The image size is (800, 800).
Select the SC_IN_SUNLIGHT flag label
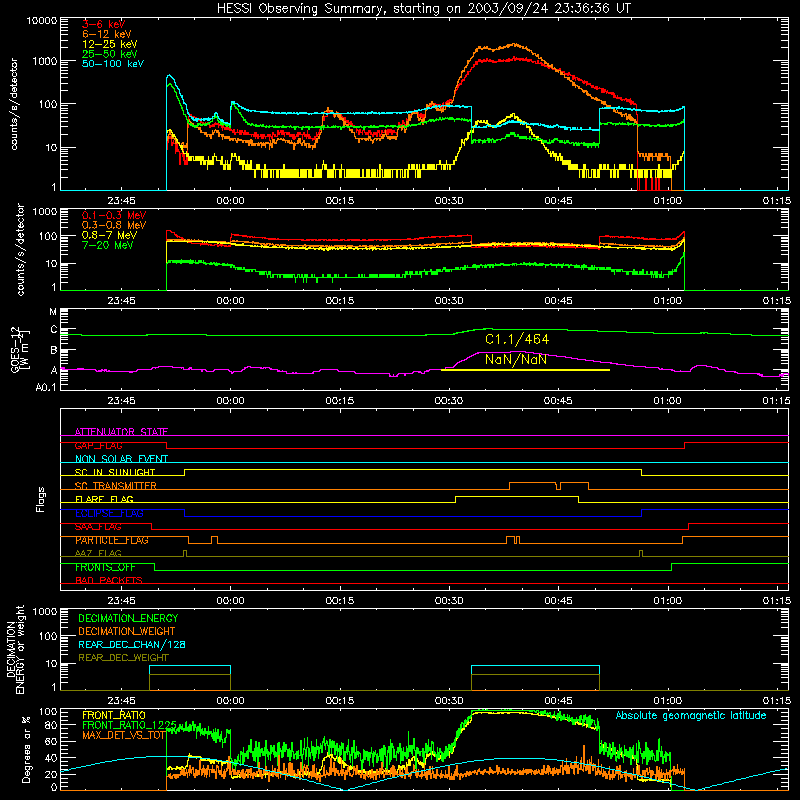115,472
